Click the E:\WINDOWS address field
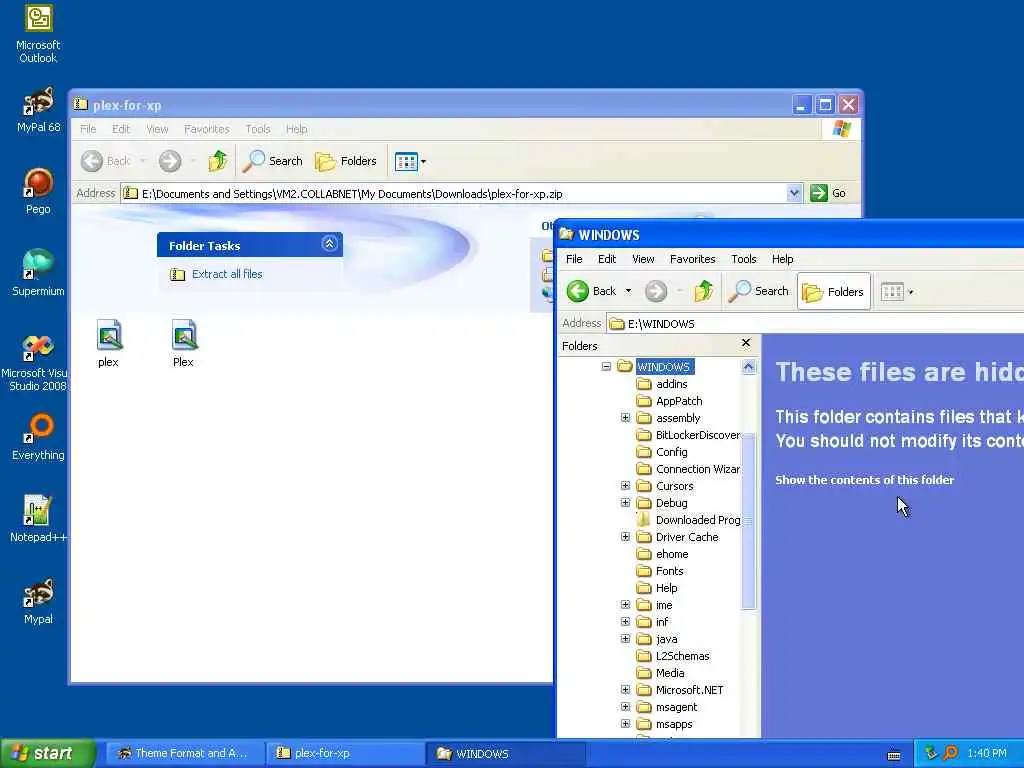The height and width of the screenshot is (768, 1024). point(815,324)
